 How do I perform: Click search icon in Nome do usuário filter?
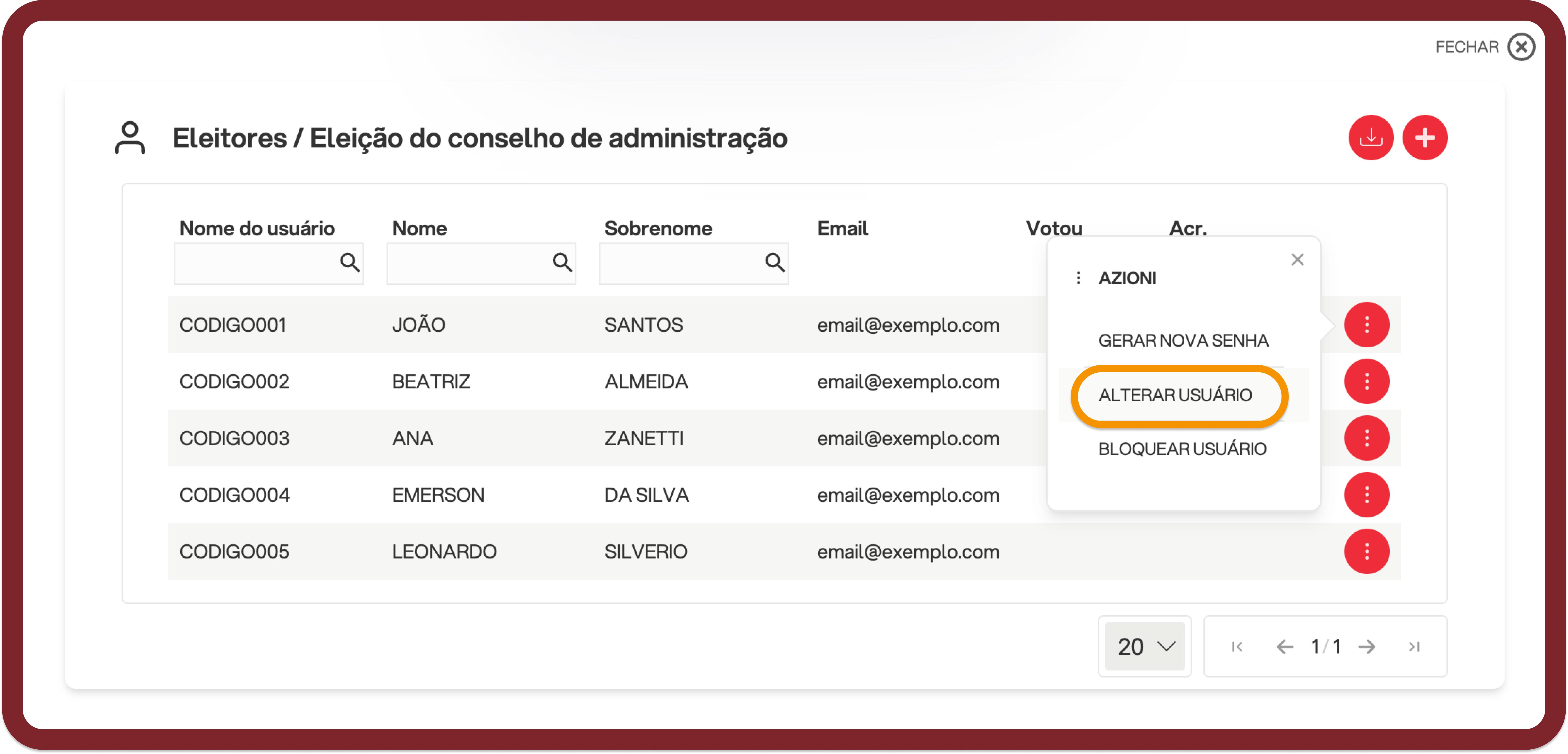[349, 263]
